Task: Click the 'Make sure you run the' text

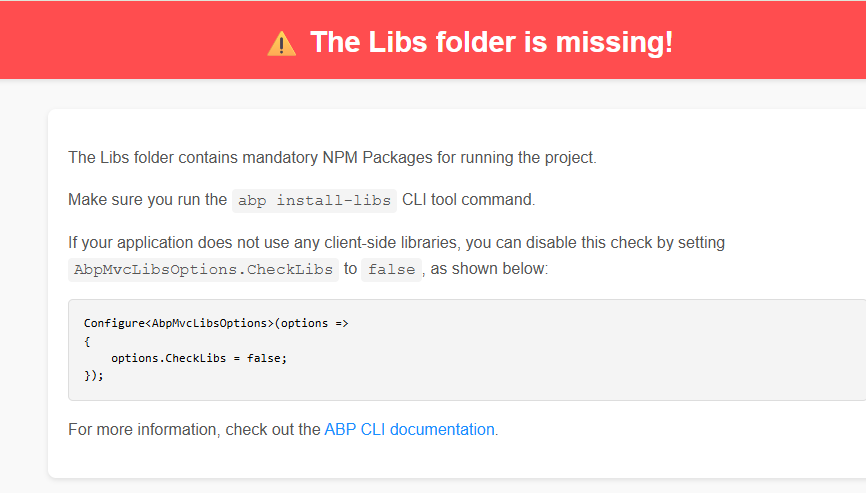Action: tap(147, 199)
